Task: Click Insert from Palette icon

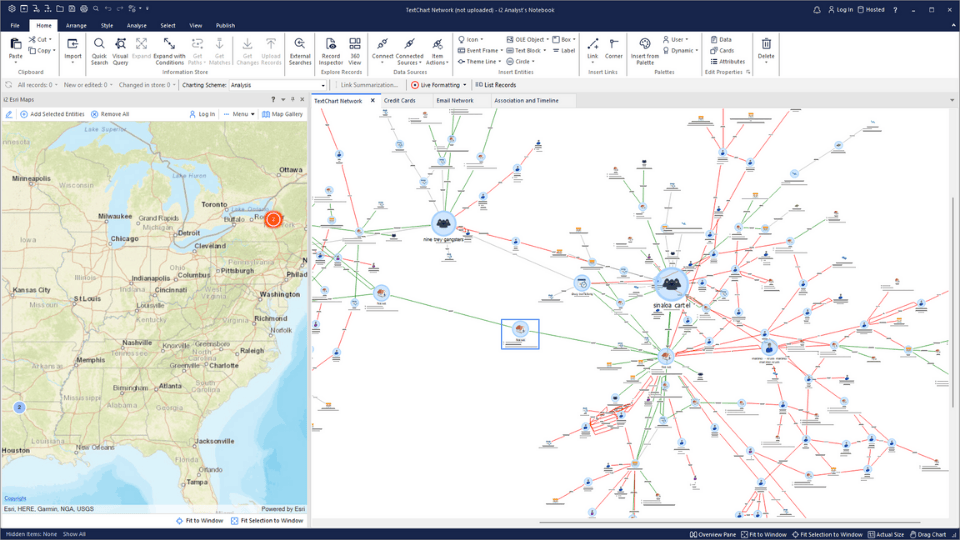Action: (x=645, y=44)
